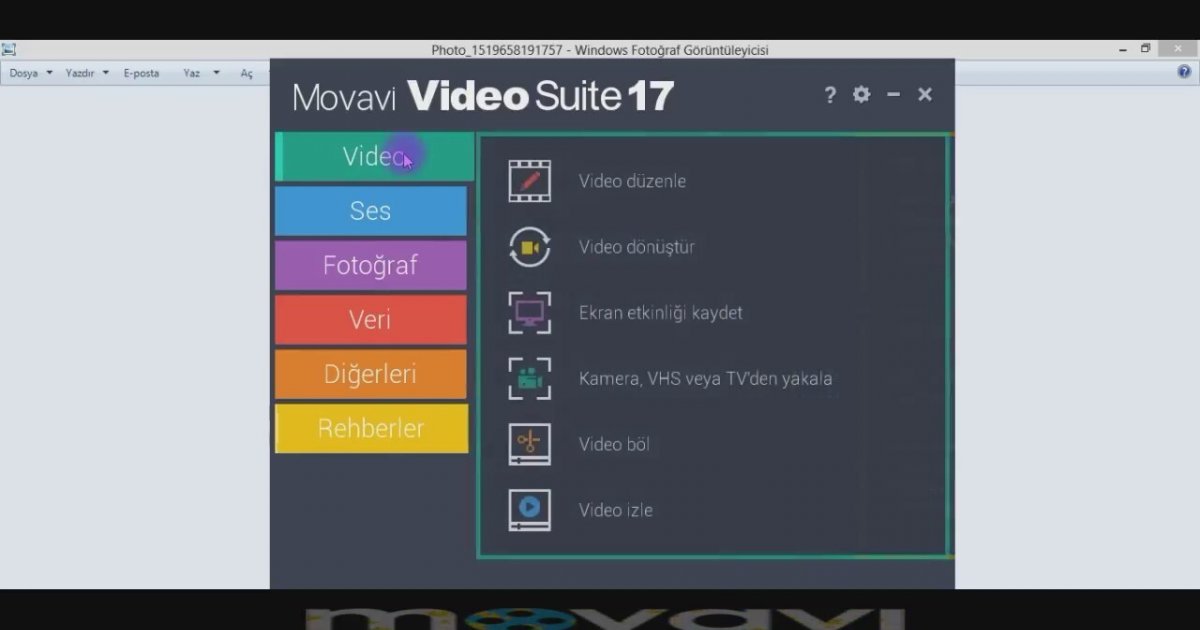
Task: Open Movavi help question mark
Action: (830, 95)
